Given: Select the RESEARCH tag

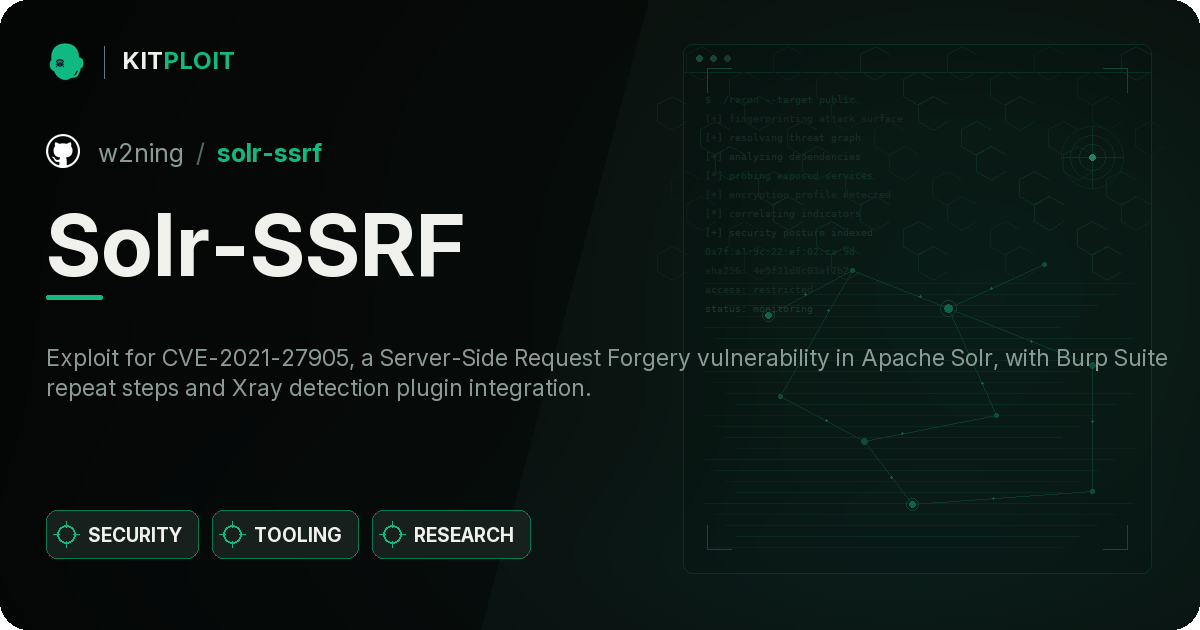Looking at the screenshot, I should point(451,535).
